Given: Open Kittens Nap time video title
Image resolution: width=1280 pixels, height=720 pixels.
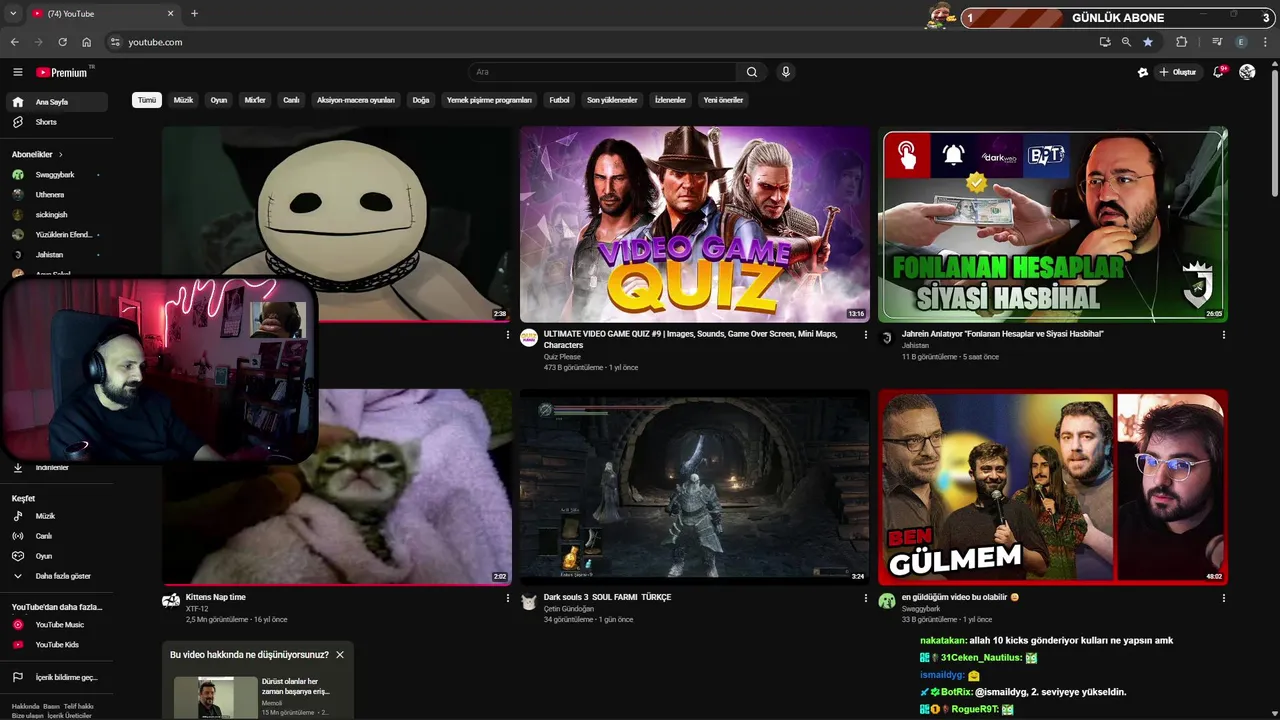Looking at the screenshot, I should (x=215, y=597).
